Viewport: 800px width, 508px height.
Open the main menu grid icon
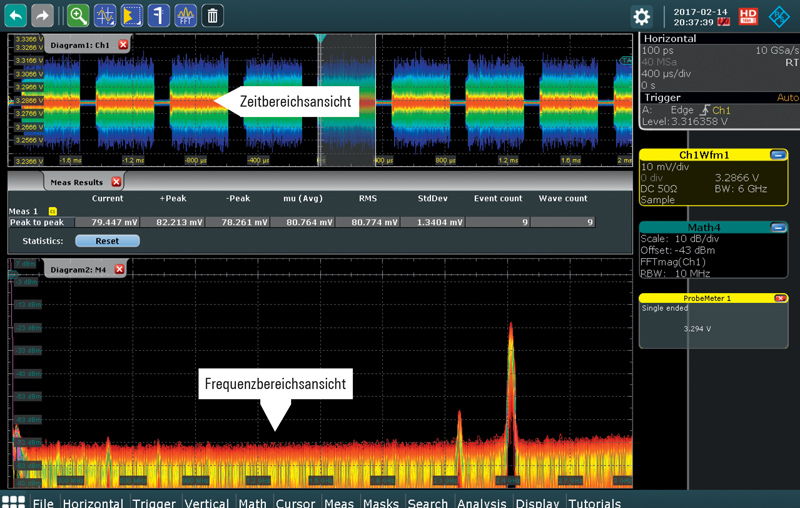pyautogui.click(x=13, y=502)
